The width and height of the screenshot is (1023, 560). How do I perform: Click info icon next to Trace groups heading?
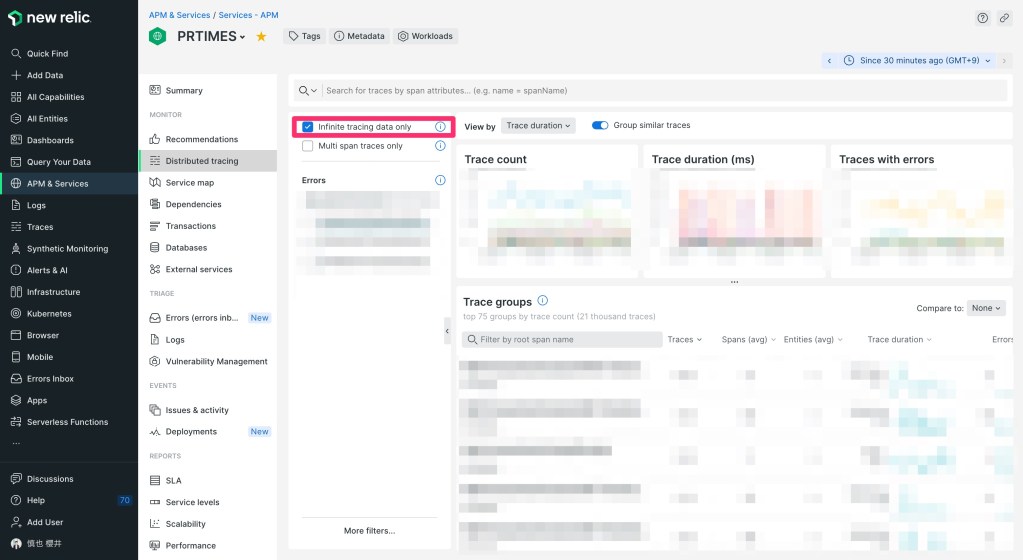[542, 301]
